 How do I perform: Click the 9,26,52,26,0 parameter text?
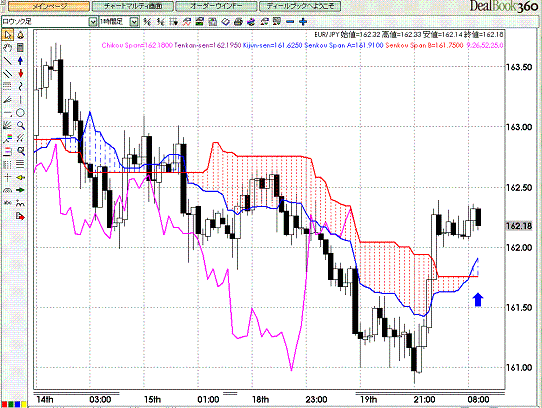[x=484, y=45]
